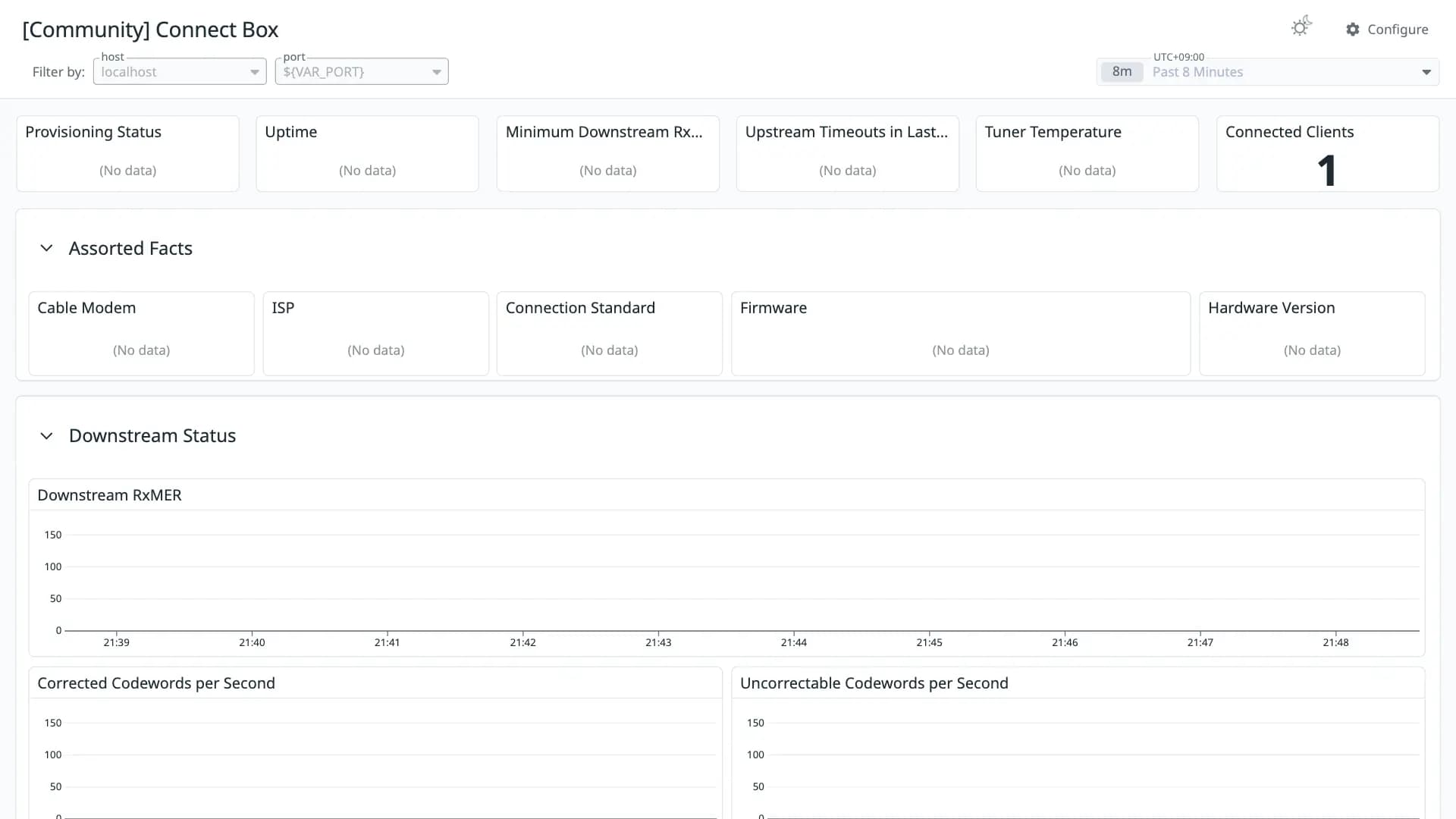Click the Uncorrectable Codewords per Second title
The image size is (1456, 819).
tap(874, 683)
